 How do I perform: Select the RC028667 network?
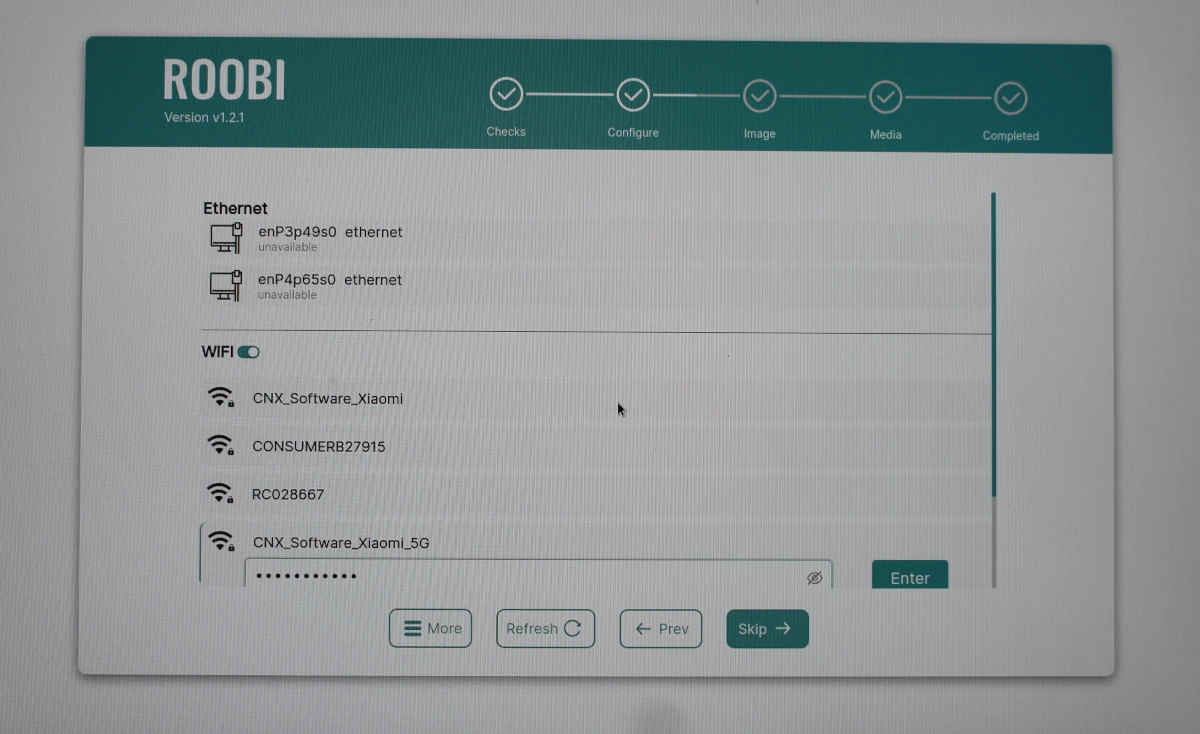coord(596,494)
